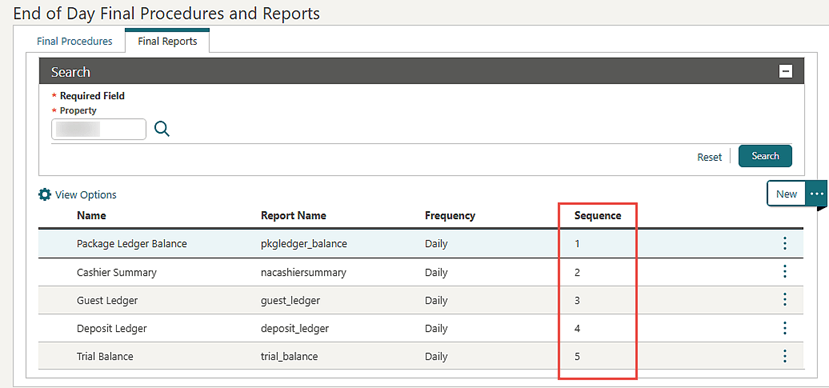The width and height of the screenshot is (829, 388).
Task: Open row menu for Deposit Ledger
Action: coord(785,328)
